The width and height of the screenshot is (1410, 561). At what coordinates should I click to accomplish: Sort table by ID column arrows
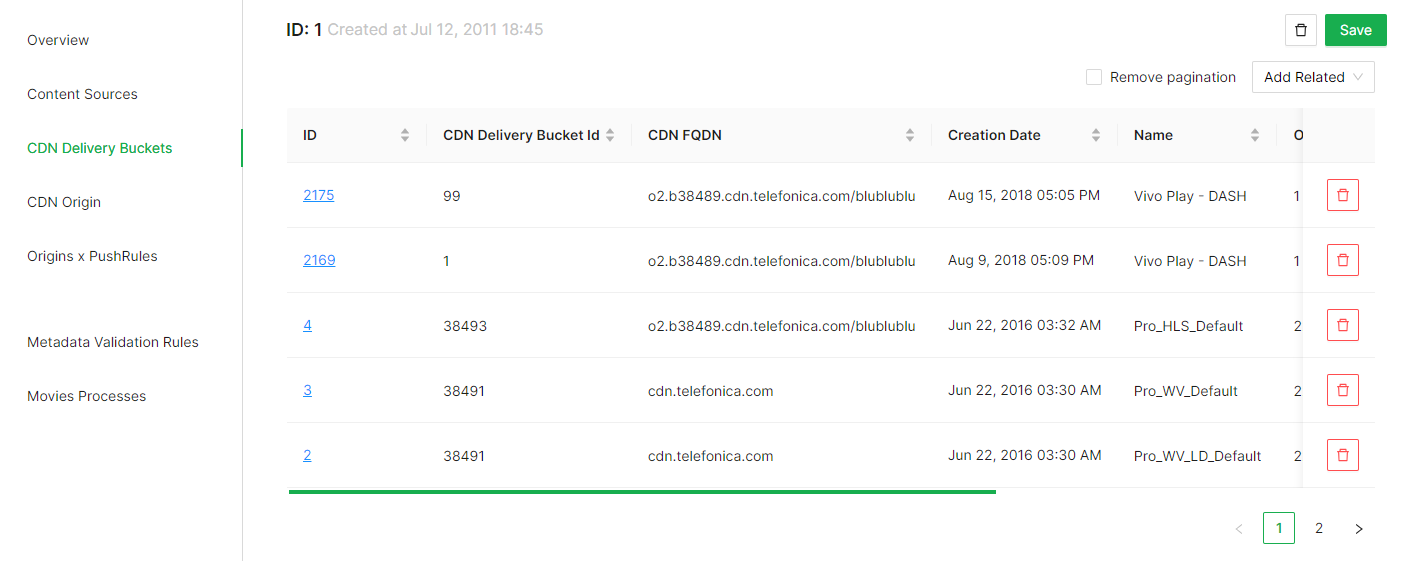(x=405, y=136)
